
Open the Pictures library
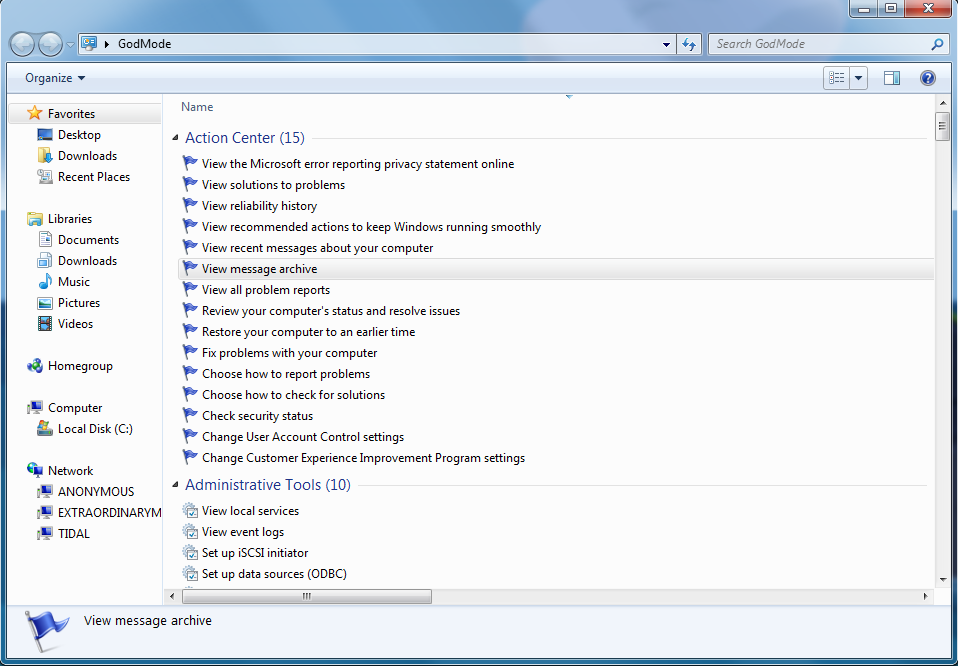[79, 302]
